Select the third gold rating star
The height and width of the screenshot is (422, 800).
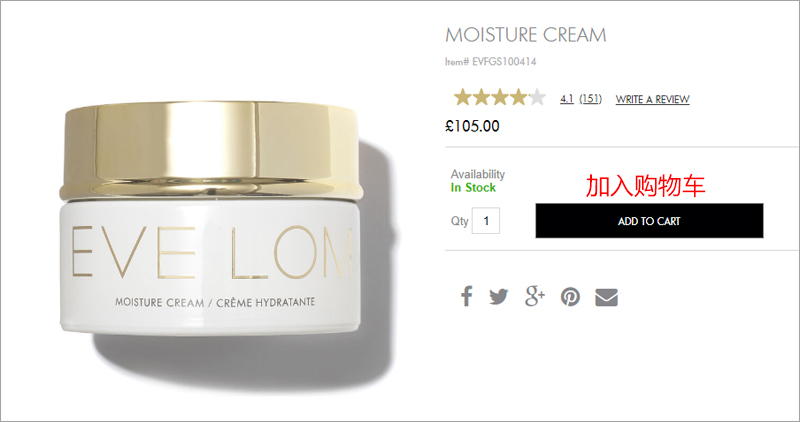499,97
